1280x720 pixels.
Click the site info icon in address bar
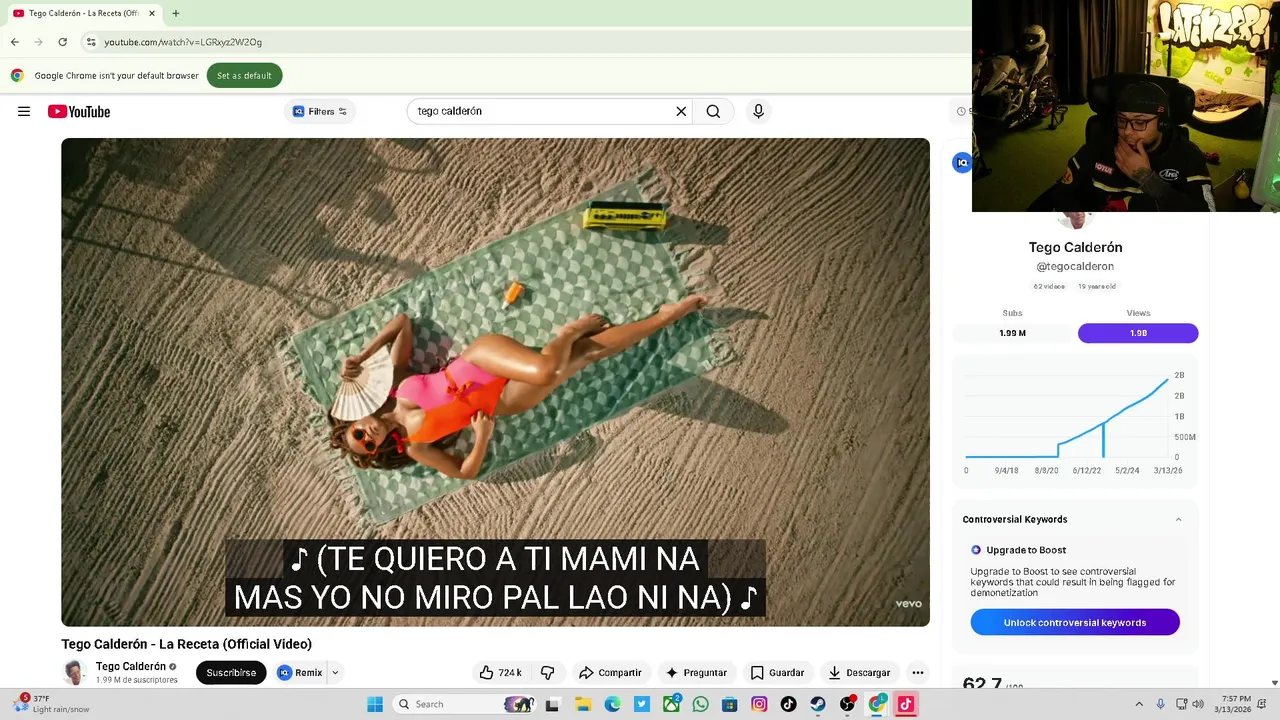point(91,42)
